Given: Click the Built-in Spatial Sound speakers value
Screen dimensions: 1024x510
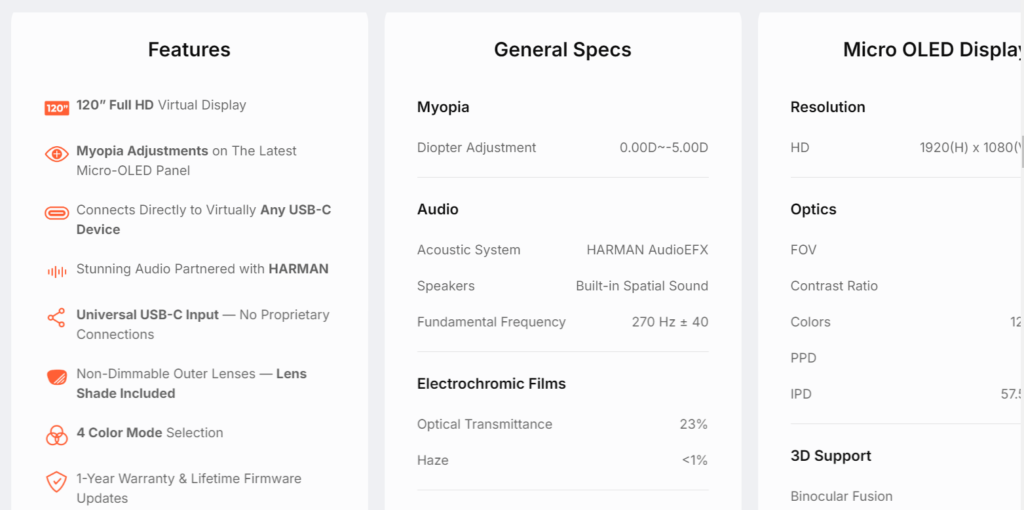Looking at the screenshot, I should pos(642,286).
